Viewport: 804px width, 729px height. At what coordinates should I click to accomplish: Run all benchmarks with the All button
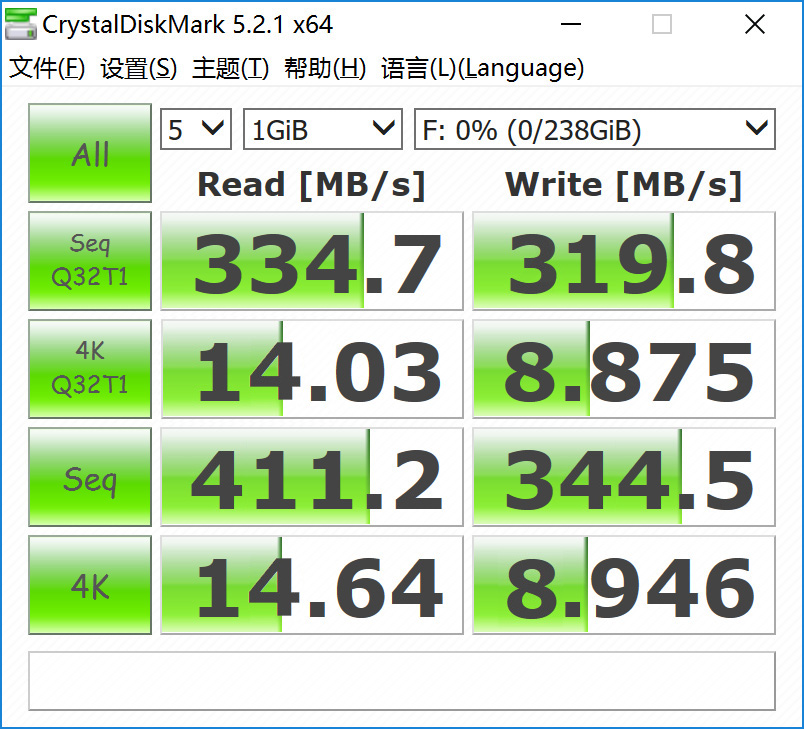(90, 154)
